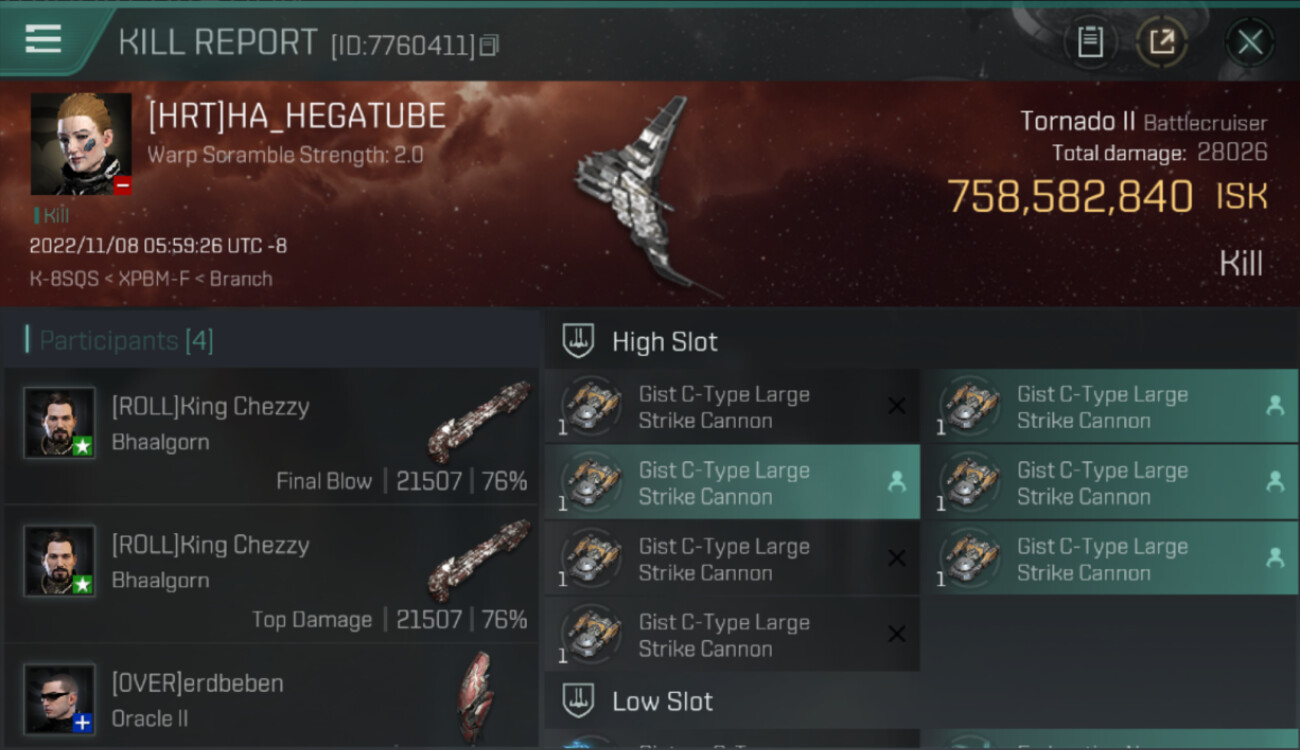Select top-right dropped Gist C-Type Strike Cannon
The width and height of the screenshot is (1300, 750).
tap(1111, 406)
